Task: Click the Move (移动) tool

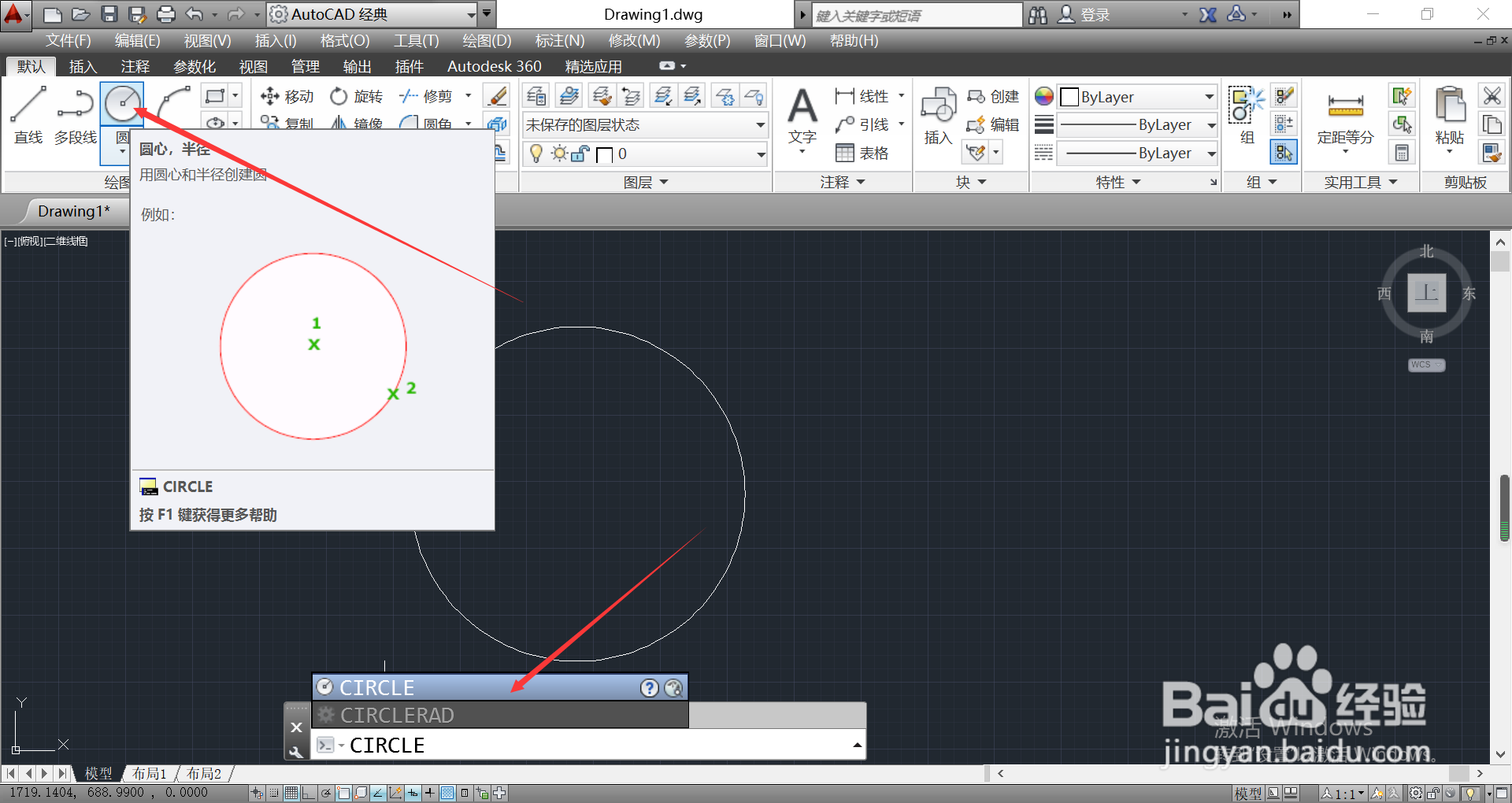Action: click(287, 96)
